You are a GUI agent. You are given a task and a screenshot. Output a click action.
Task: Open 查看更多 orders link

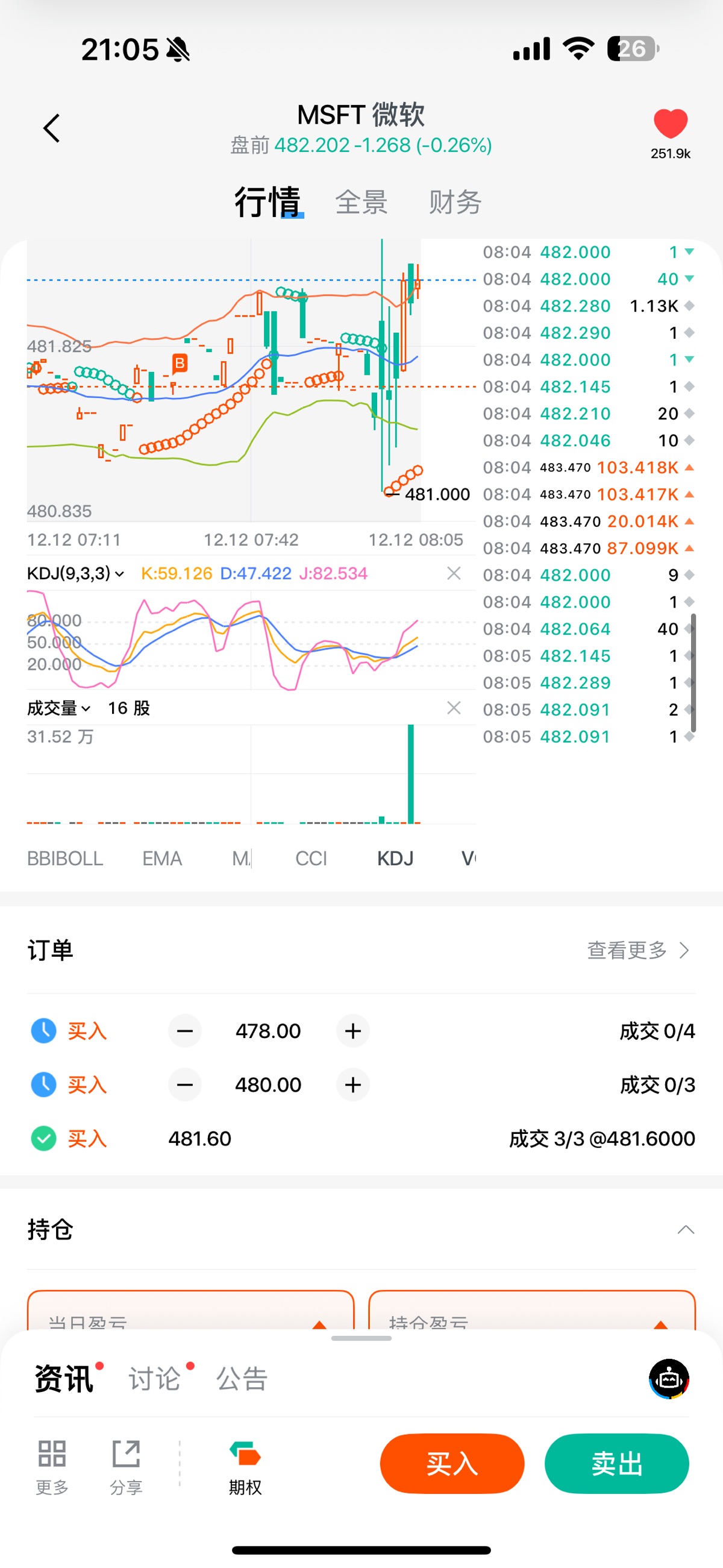point(637,950)
